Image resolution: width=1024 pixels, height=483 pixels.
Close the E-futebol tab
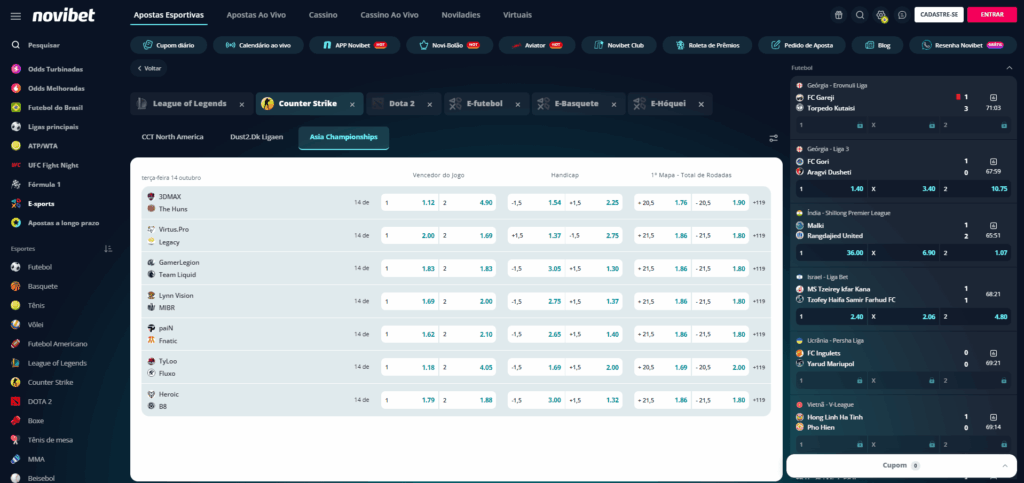pos(517,104)
